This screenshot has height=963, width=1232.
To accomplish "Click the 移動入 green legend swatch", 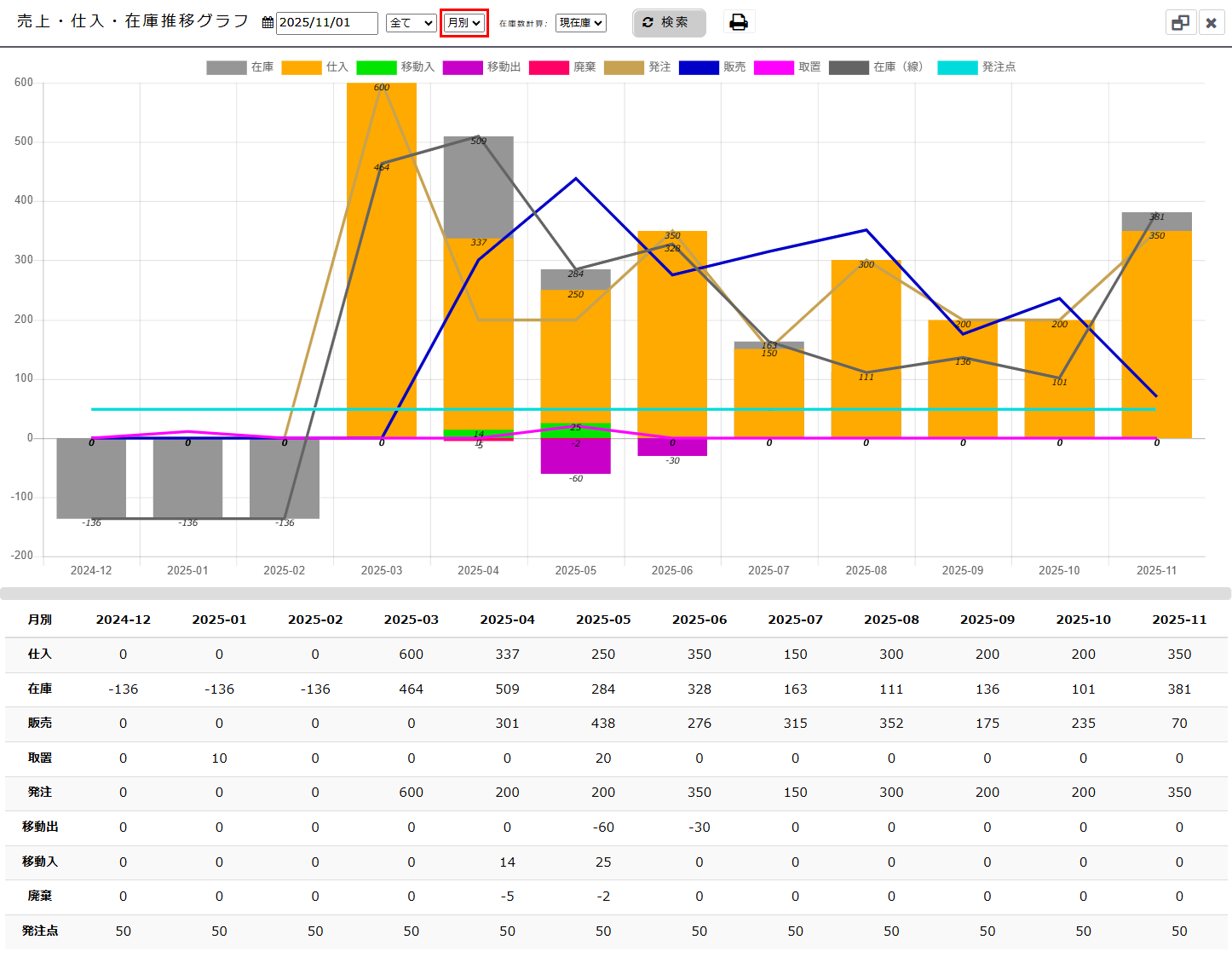I will 377,67.
